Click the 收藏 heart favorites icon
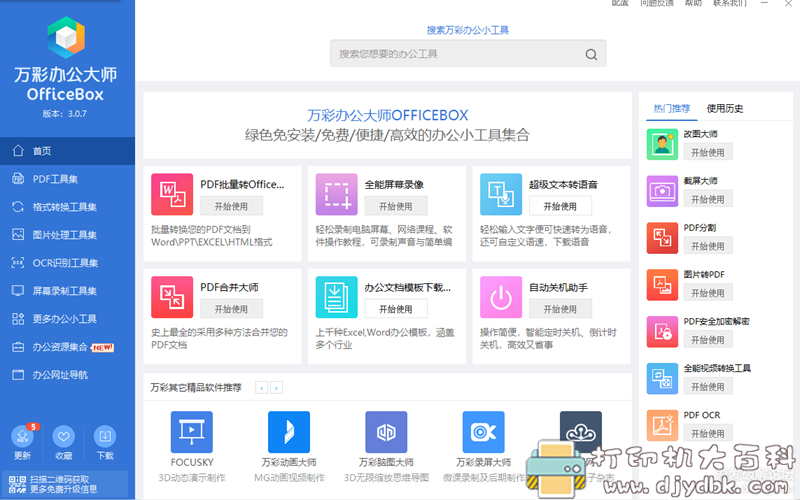 point(63,436)
